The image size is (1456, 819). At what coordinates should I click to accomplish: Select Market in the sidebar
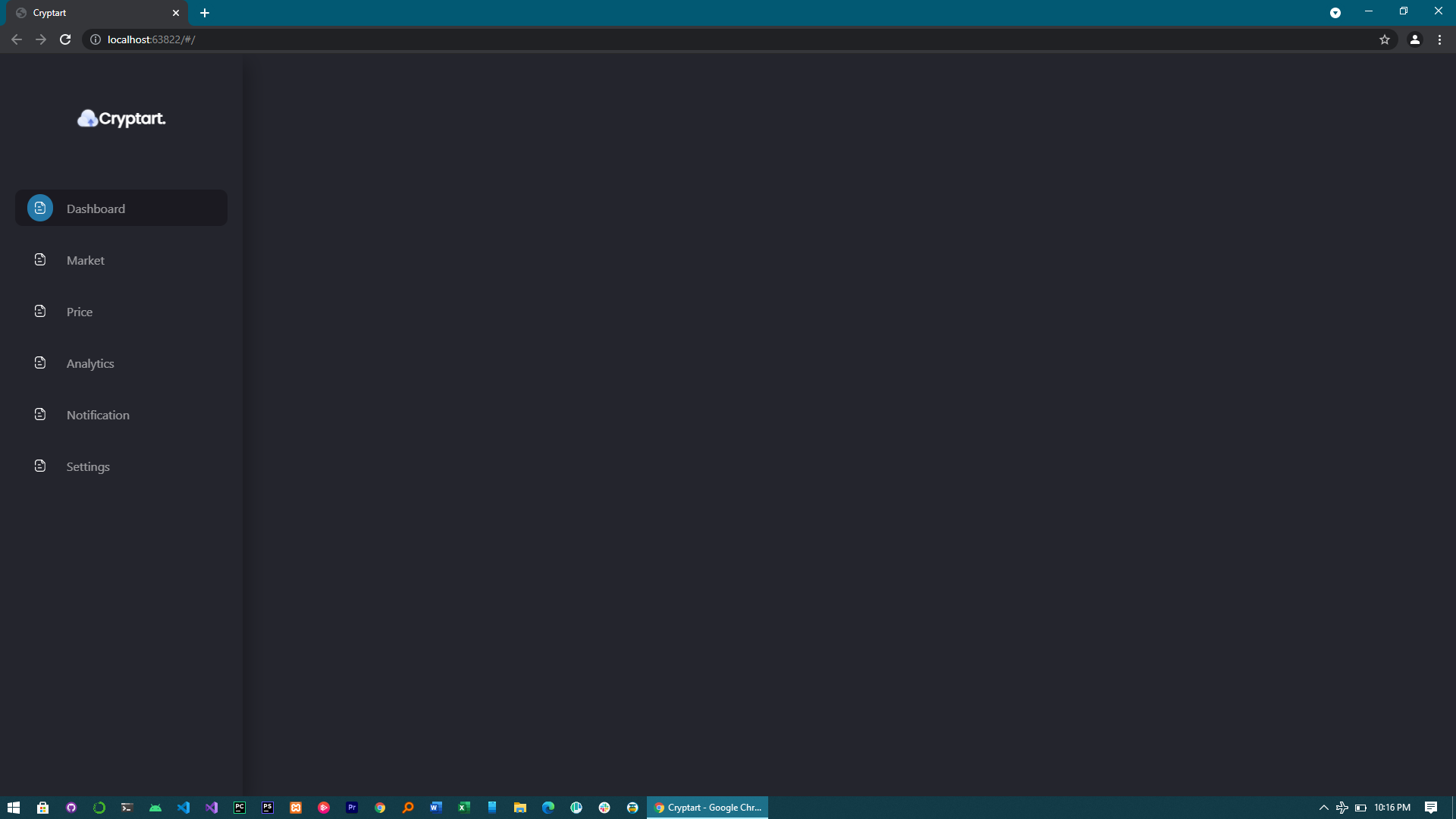pos(86,260)
